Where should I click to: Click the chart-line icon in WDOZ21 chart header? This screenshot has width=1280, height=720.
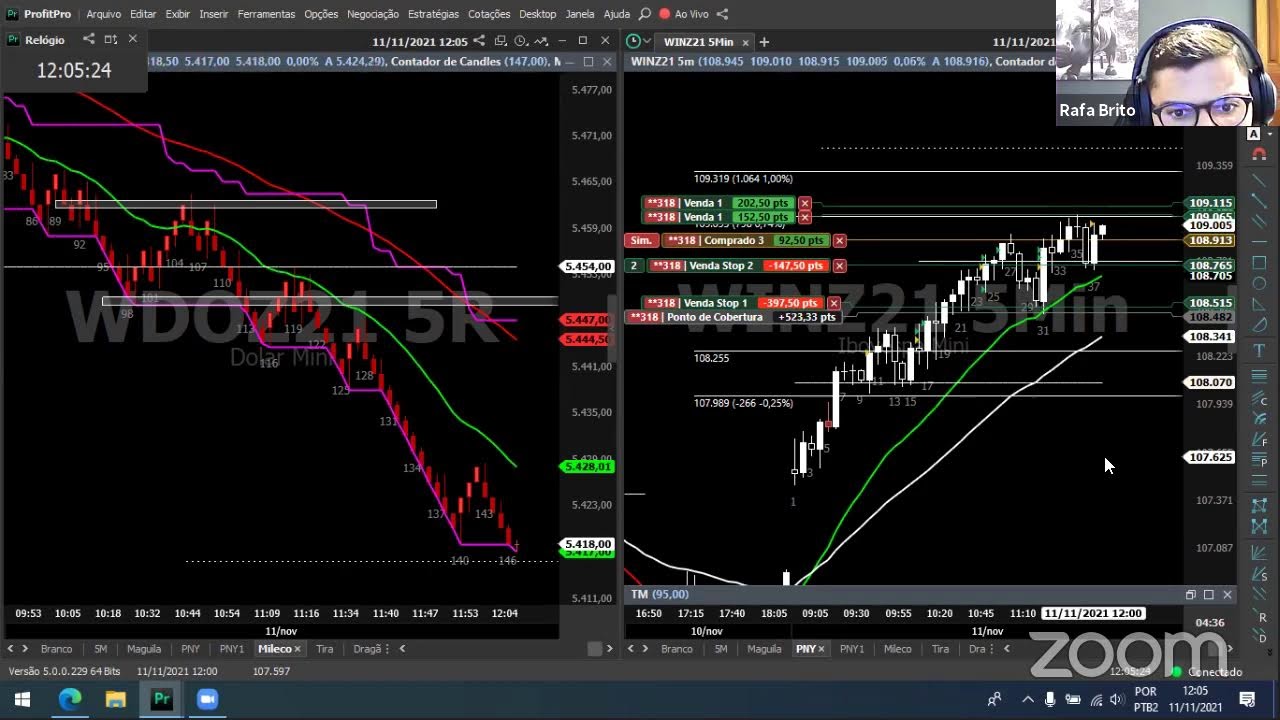pyautogui.click(x=541, y=41)
